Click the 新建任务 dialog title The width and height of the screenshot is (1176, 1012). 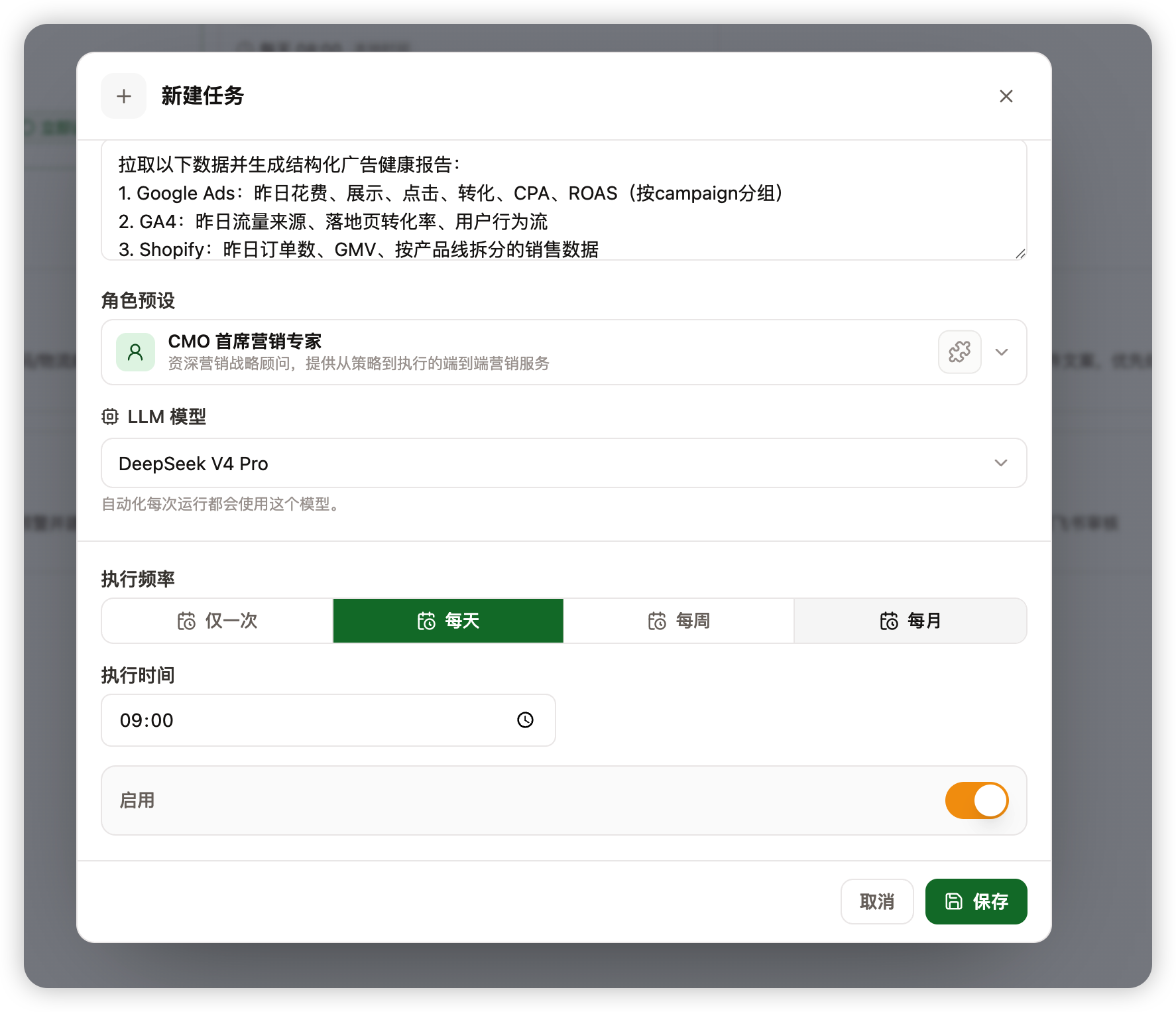tap(203, 95)
